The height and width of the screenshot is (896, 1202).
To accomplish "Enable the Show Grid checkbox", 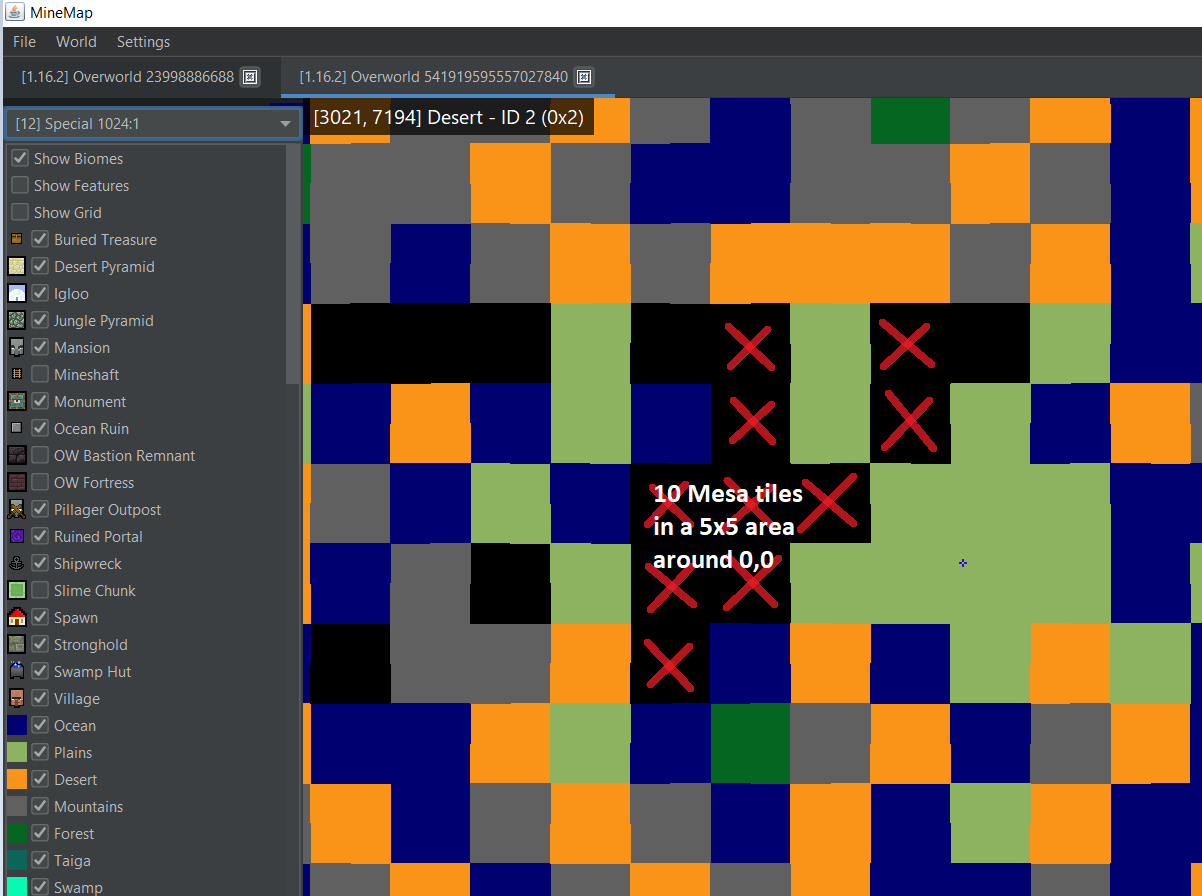I will tap(21, 212).
